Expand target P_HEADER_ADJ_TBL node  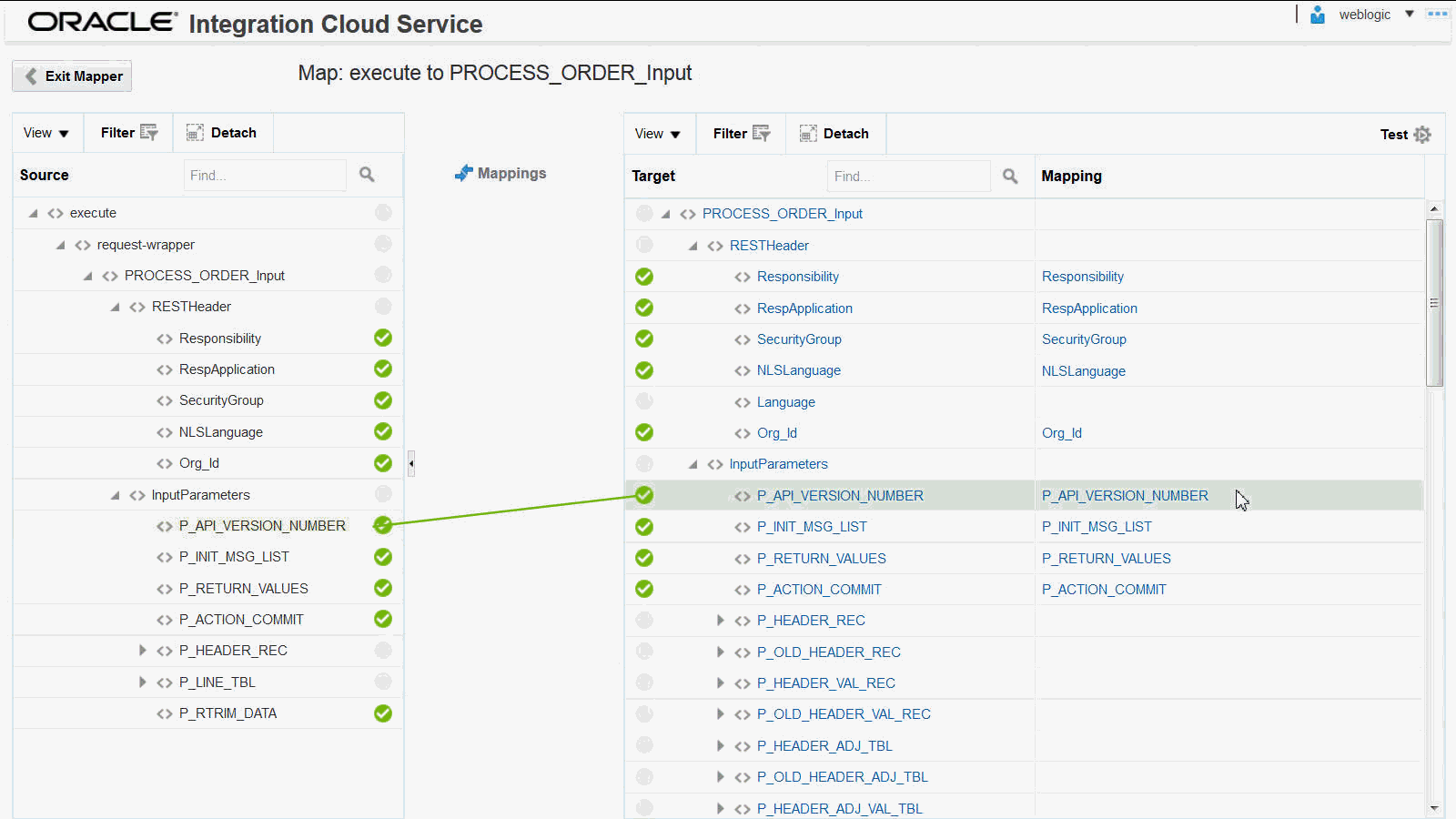721,745
